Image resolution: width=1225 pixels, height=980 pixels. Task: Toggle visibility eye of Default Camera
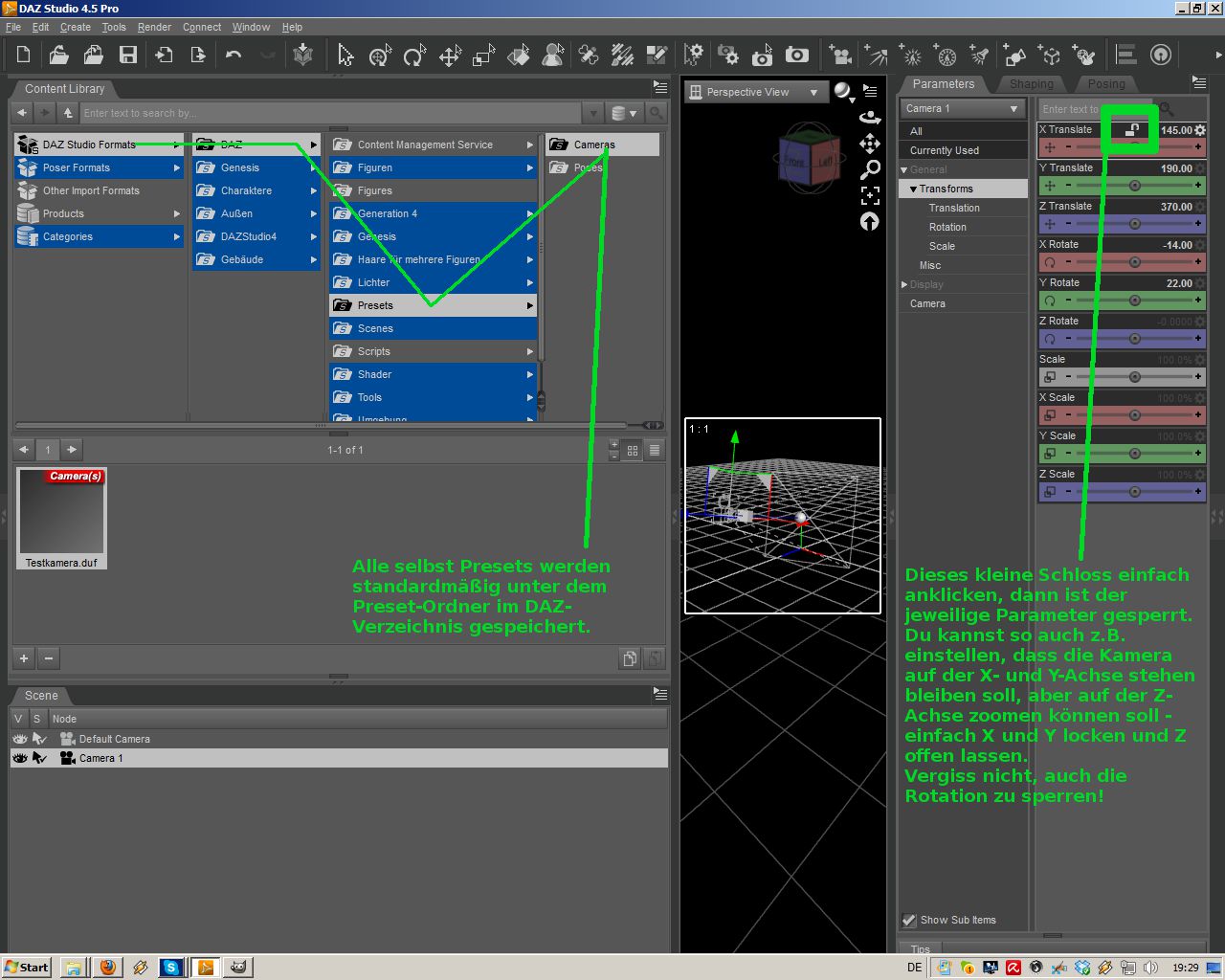(19, 739)
